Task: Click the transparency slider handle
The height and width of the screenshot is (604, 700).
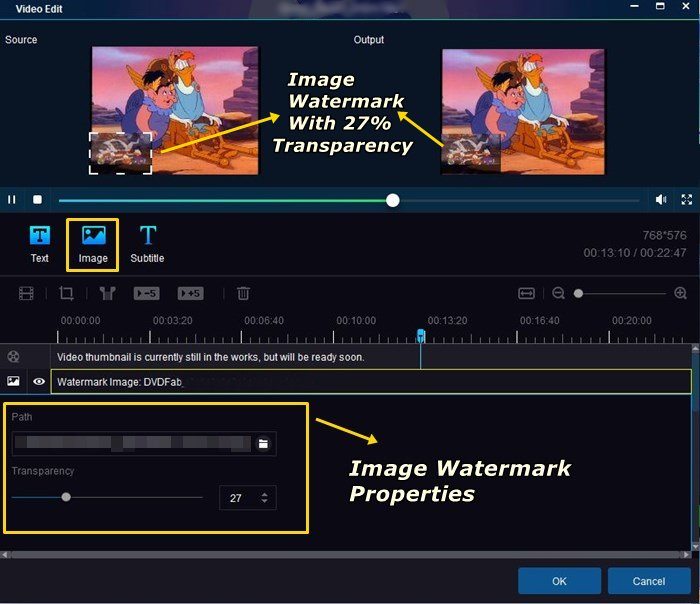Action: click(66, 497)
